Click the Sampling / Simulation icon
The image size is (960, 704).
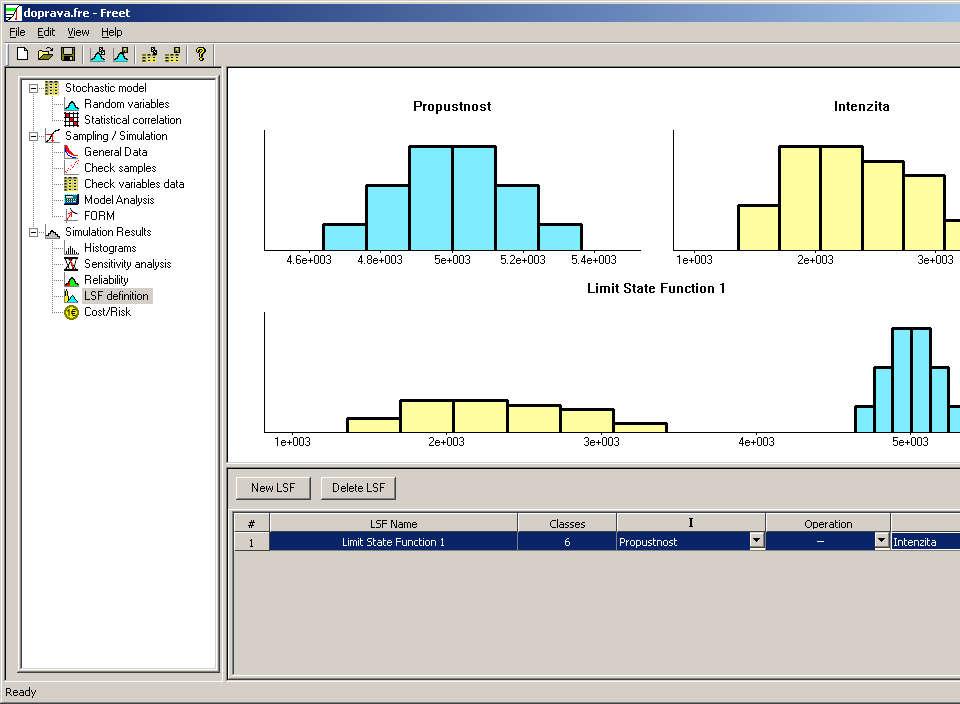[53, 136]
